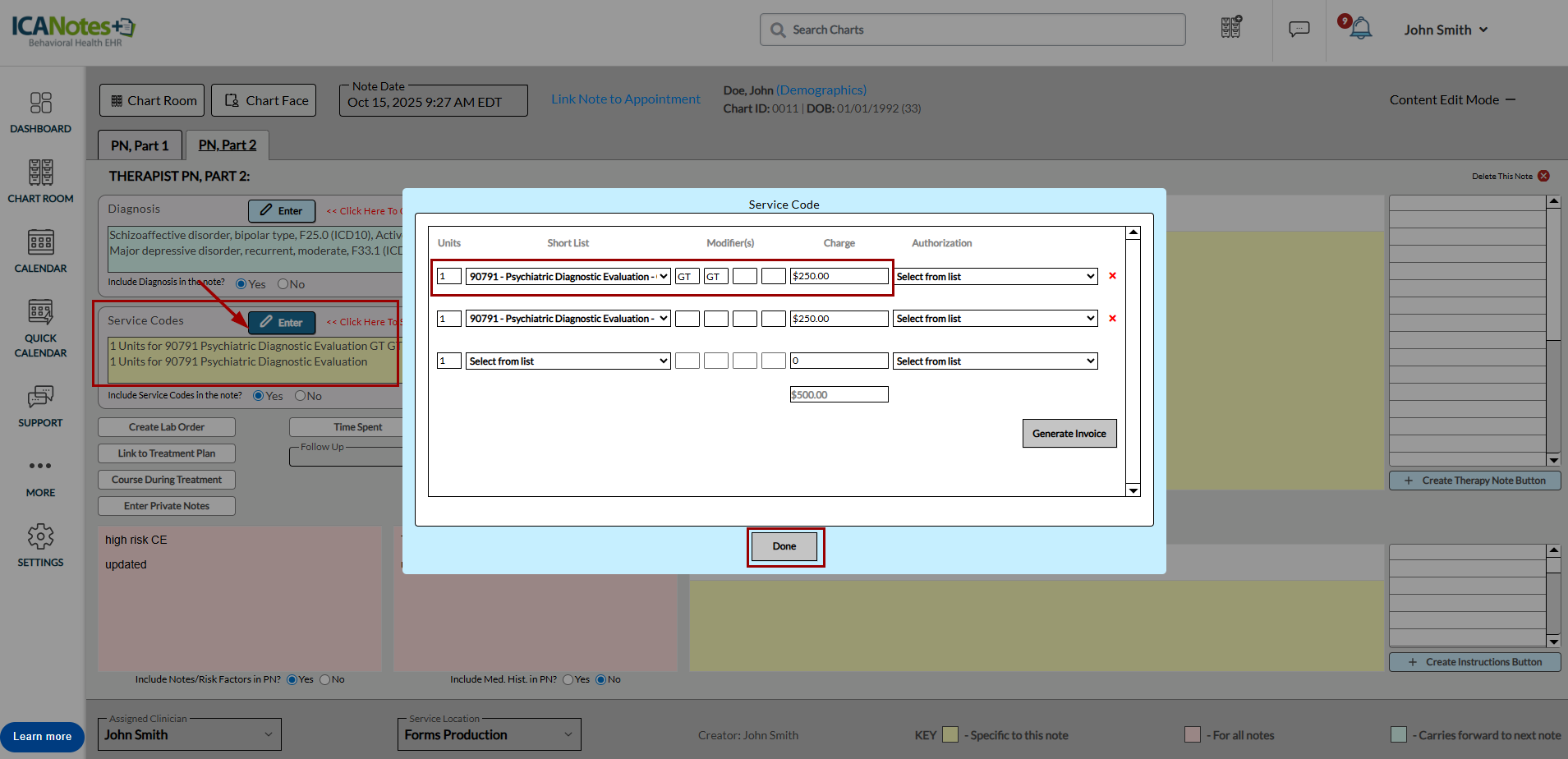This screenshot has width=1568, height=759.
Task: Expand the third row Short List dropdown
Action: 568,361
